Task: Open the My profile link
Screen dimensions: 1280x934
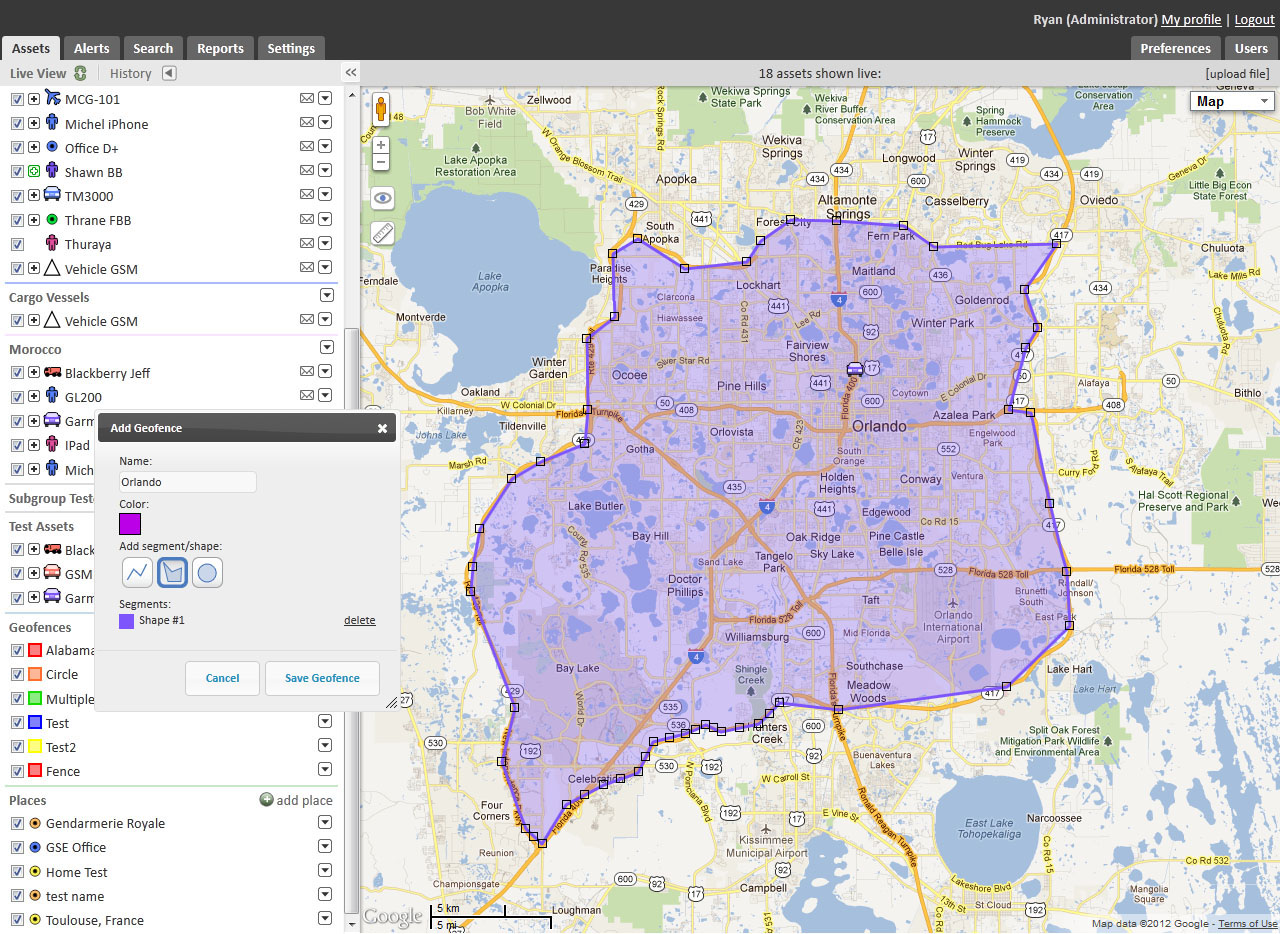Action: [1191, 19]
